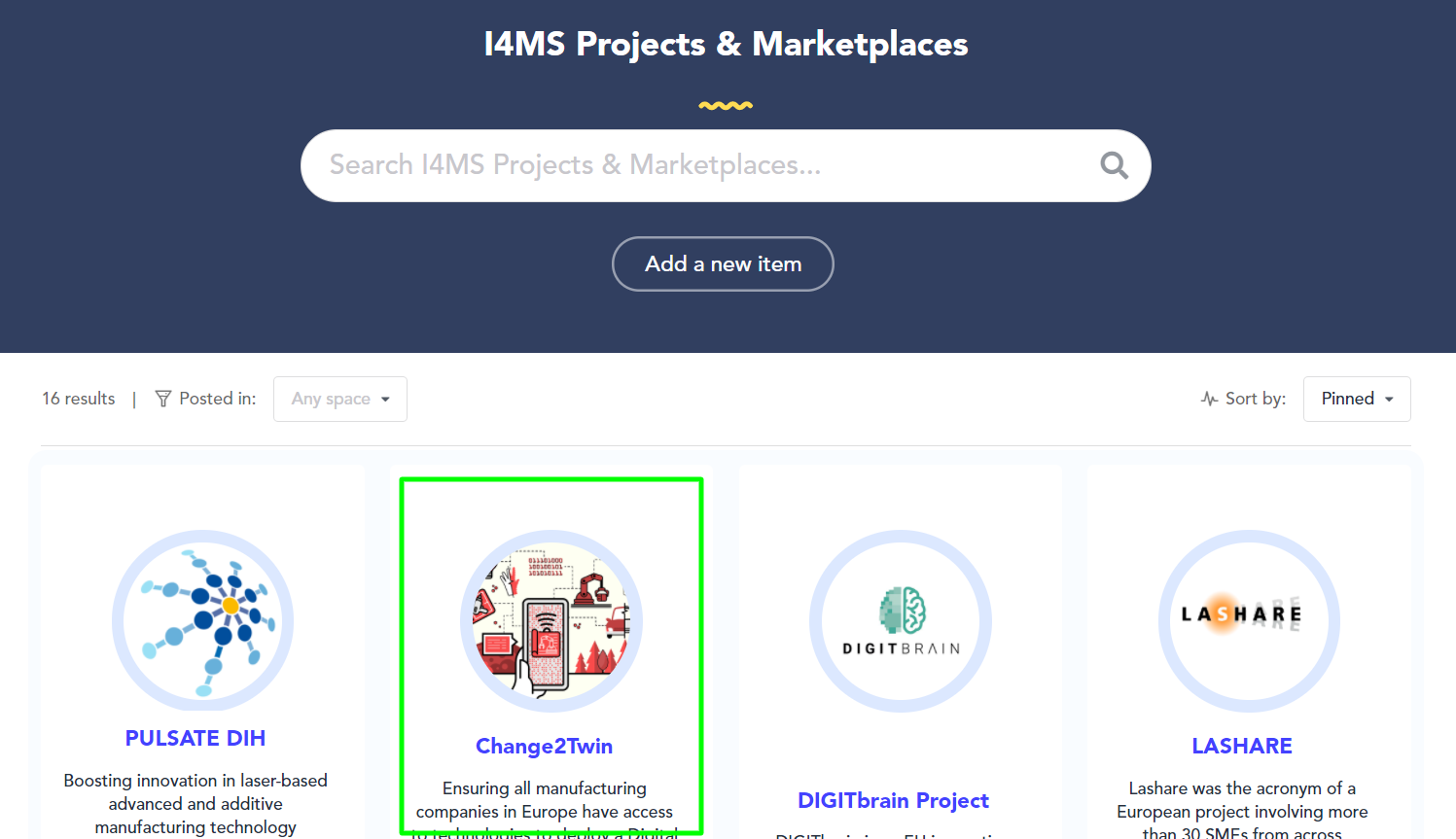Open the Change2Twin title link
The height and width of the screenshot is (839, 1456).
pyautogui.click(x=544, y=746)
